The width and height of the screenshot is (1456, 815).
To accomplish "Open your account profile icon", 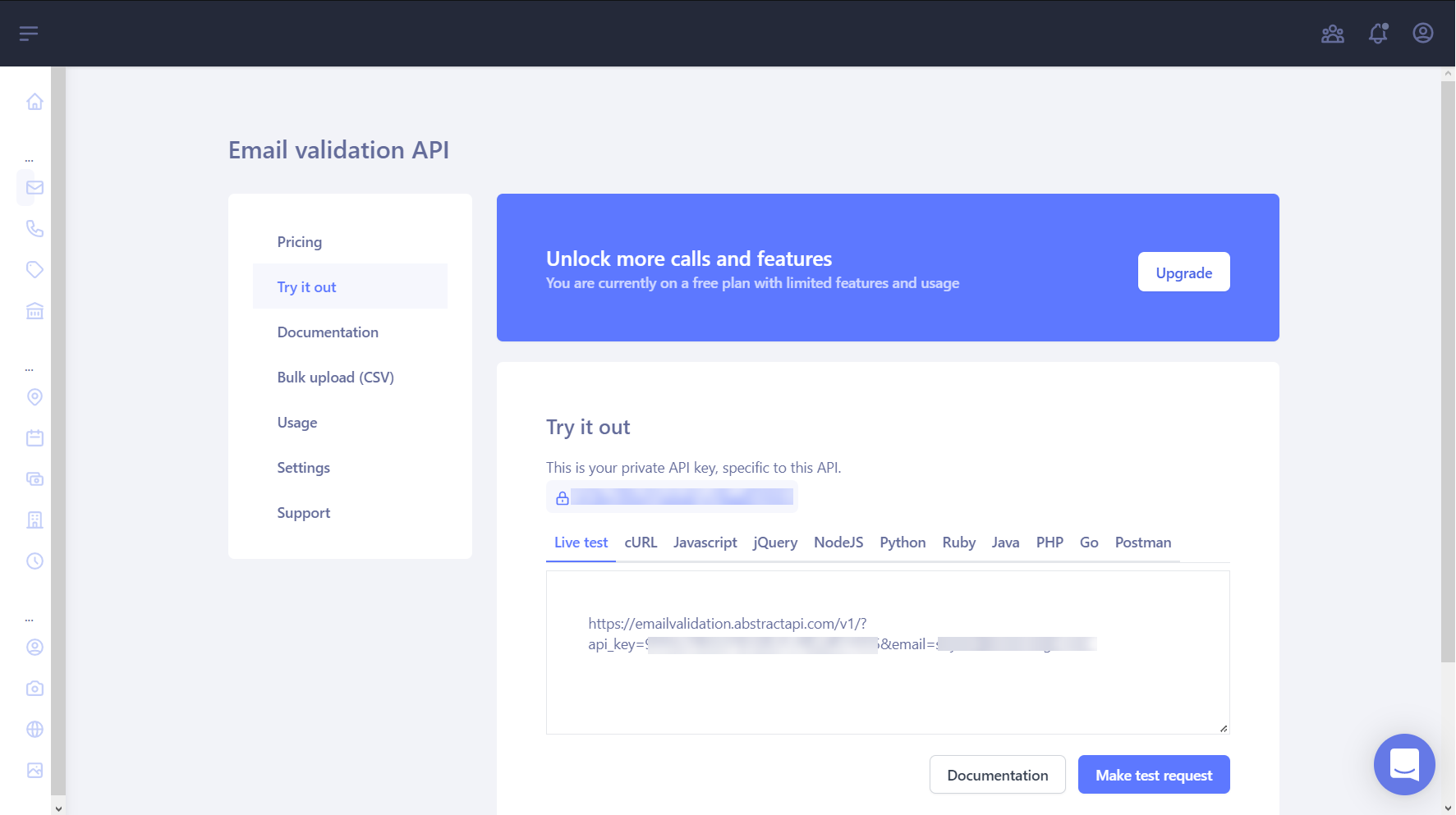I will point(1422,33).
